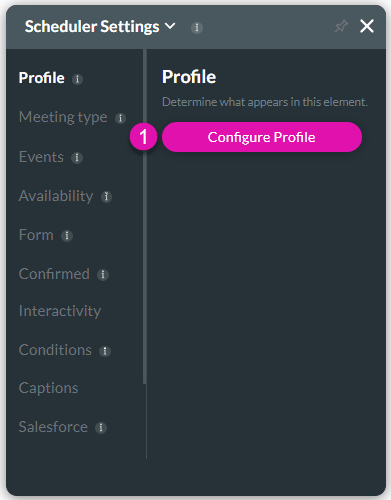
Task: Click the info icon next to Profile tab
Action: [x=77, y=79]
